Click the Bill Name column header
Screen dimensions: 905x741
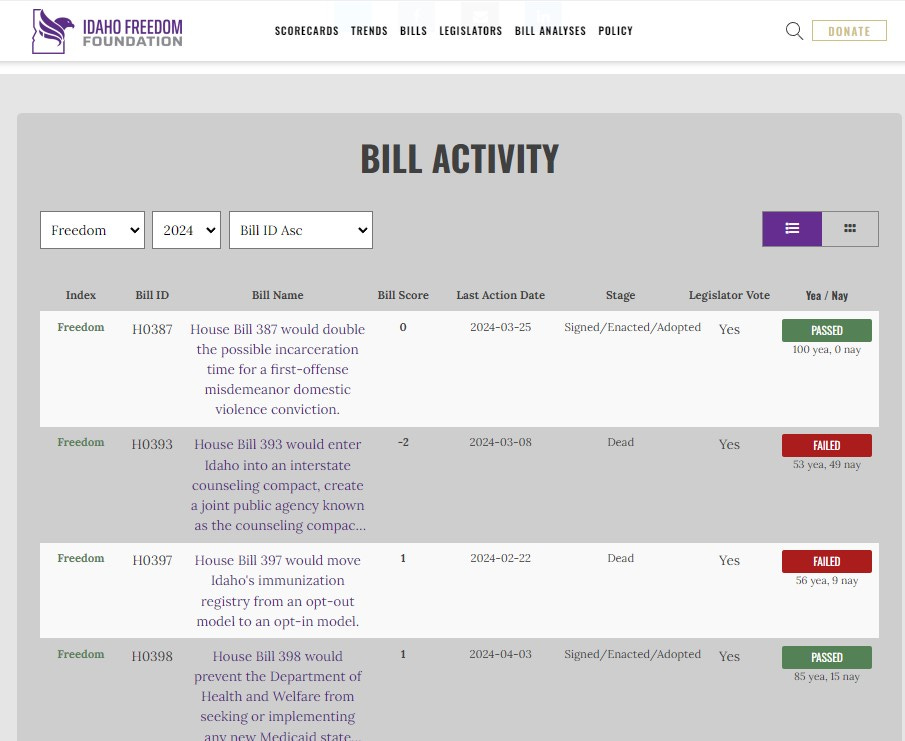278,295
